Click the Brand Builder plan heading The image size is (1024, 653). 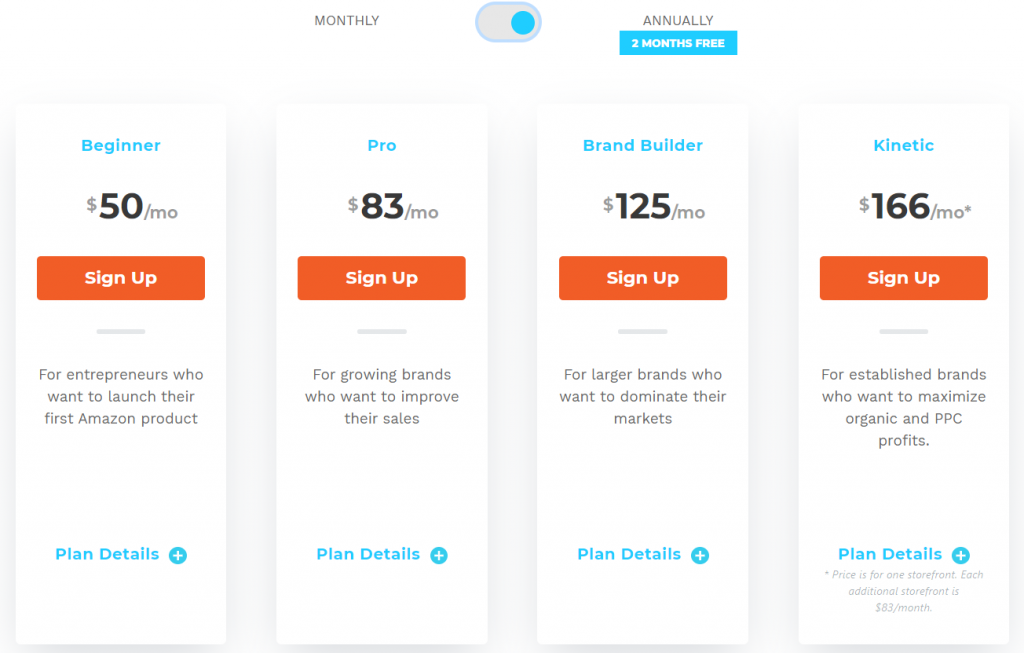643,146
